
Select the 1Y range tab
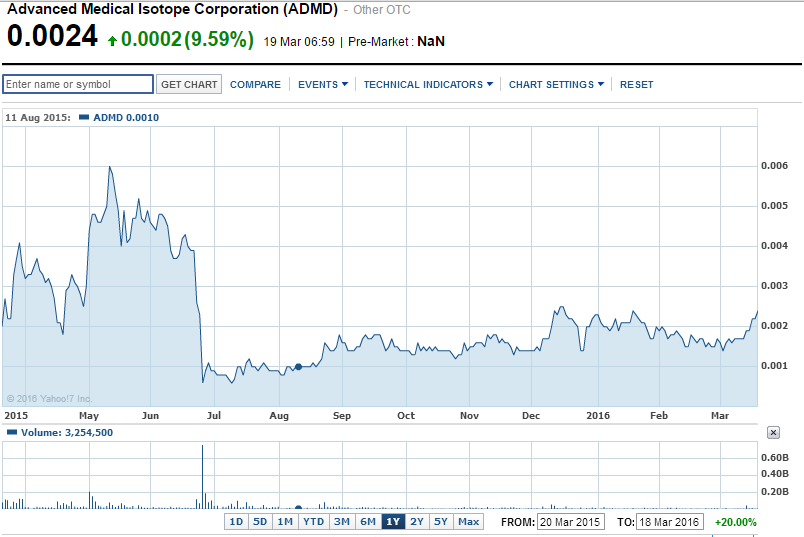tap(393, 522)
